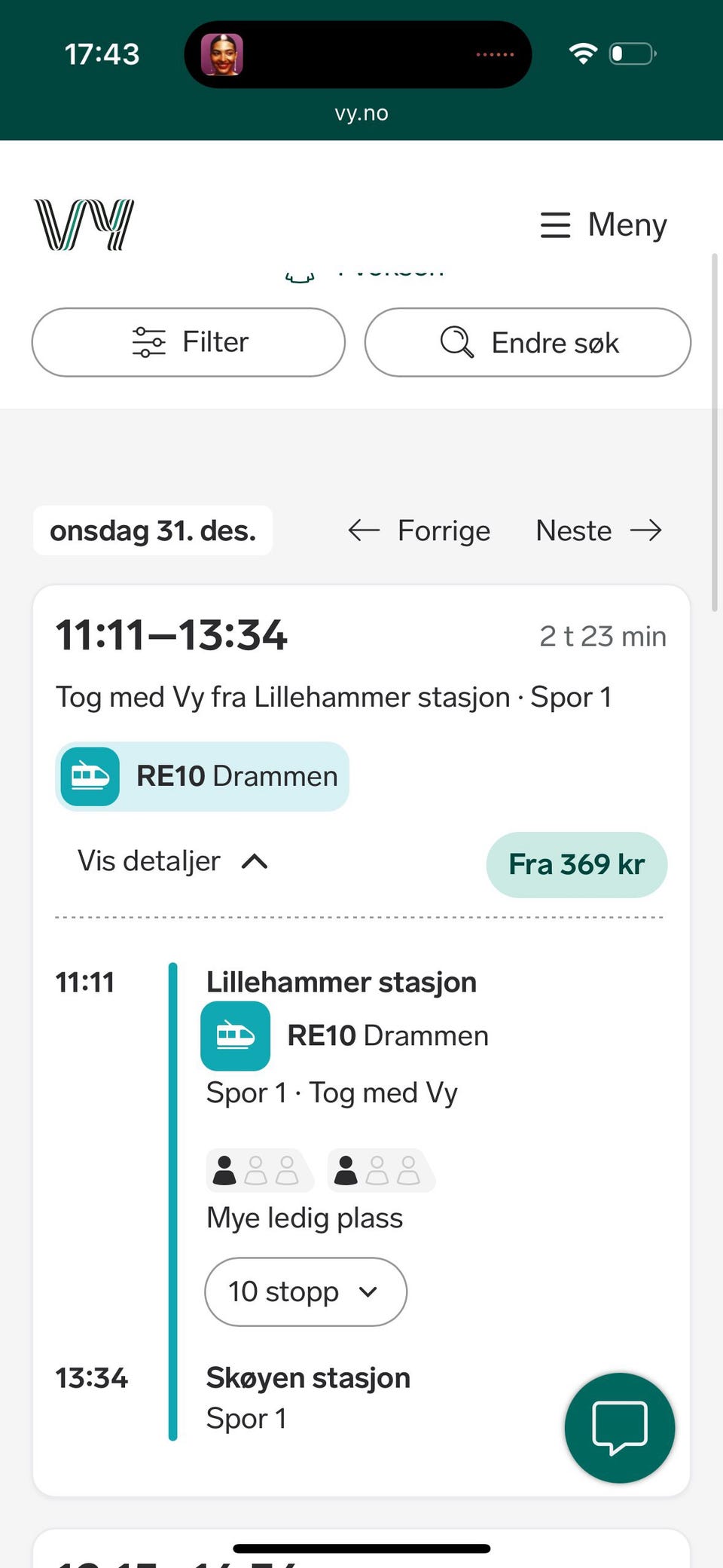Screen dimensions: 723x1568
Task: Open the hamburger Meny icon
Action: pos(555,225)
